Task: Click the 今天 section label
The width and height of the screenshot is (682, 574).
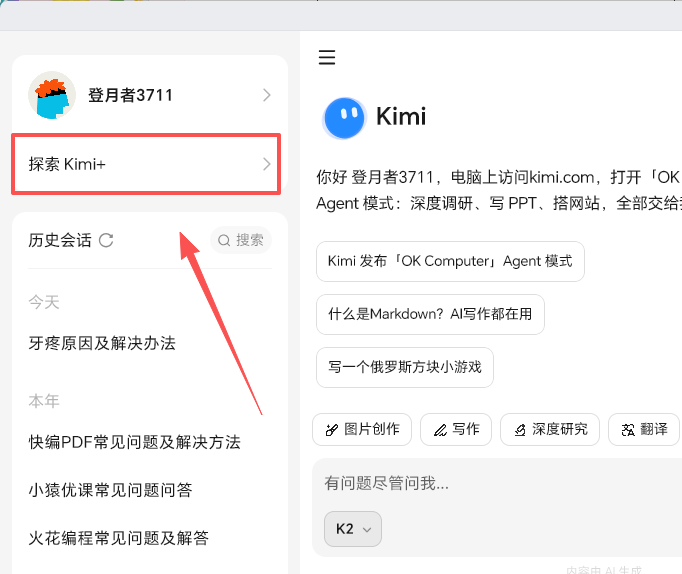Action: (44, 302)
